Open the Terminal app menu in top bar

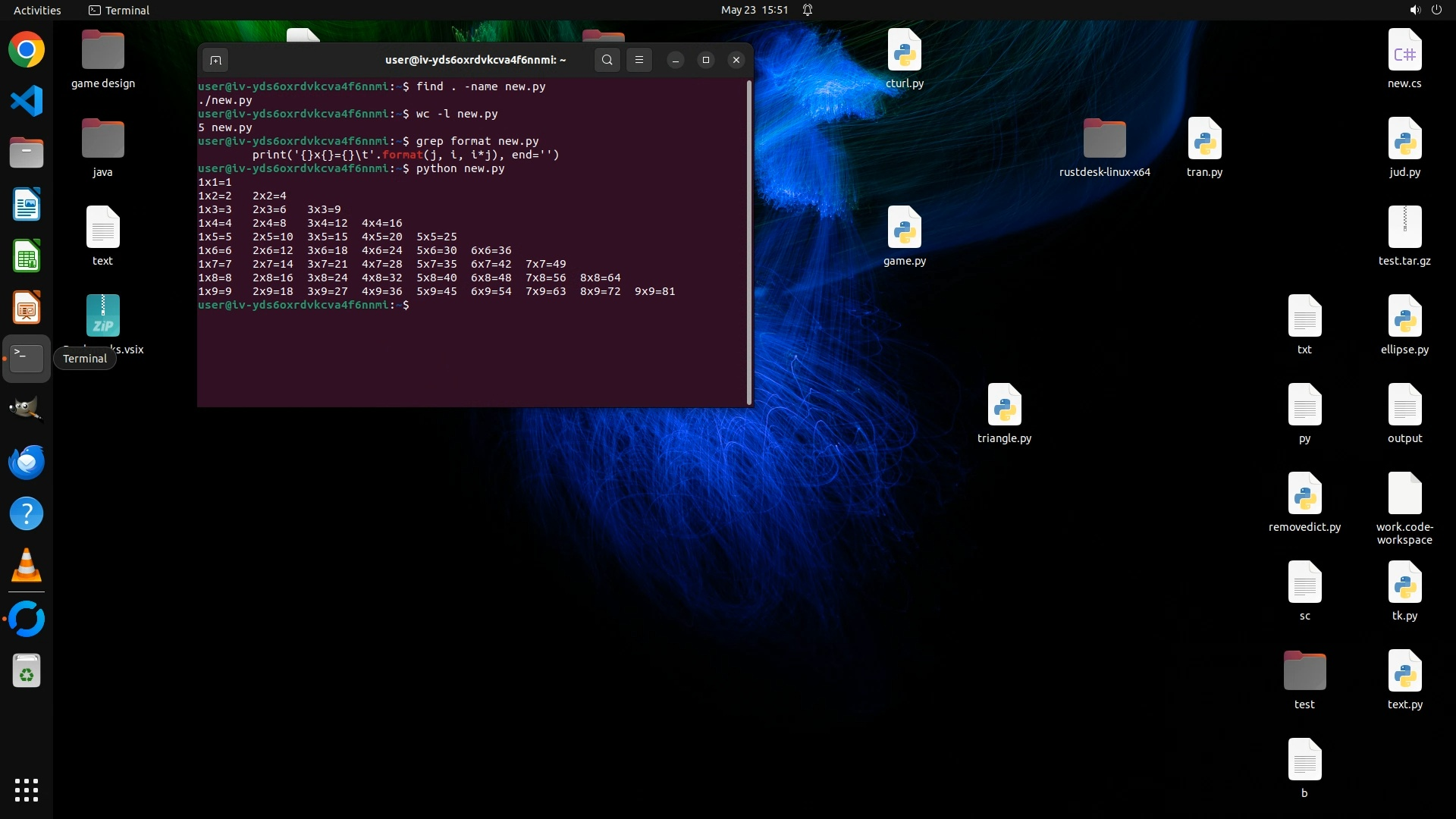(119, 10)
